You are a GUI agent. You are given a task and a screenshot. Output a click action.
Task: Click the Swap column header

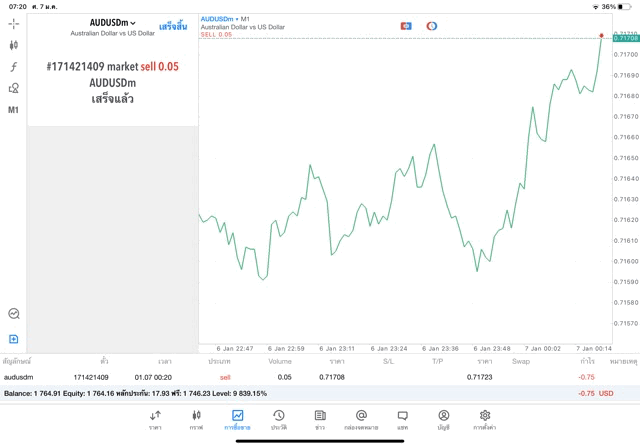(521, 361)
